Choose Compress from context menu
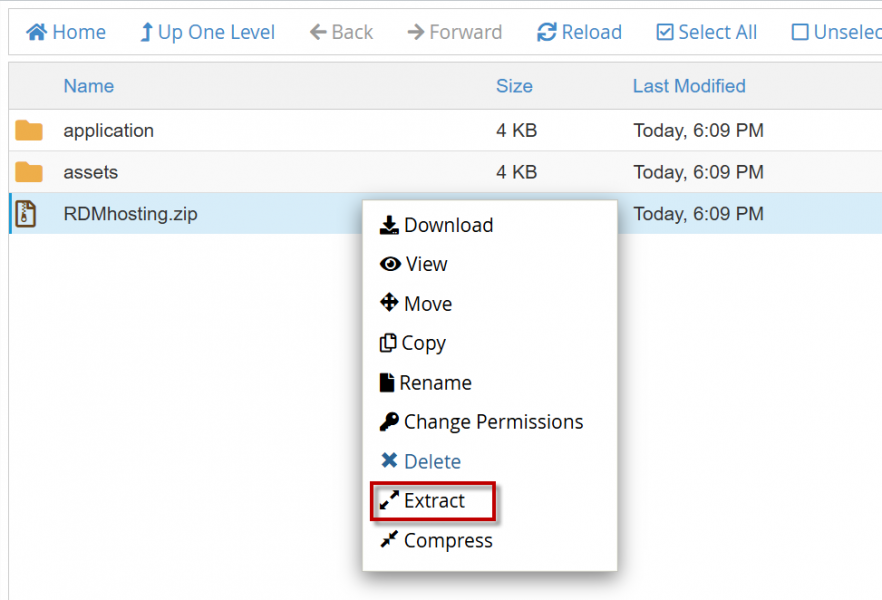 coord(437,541)
